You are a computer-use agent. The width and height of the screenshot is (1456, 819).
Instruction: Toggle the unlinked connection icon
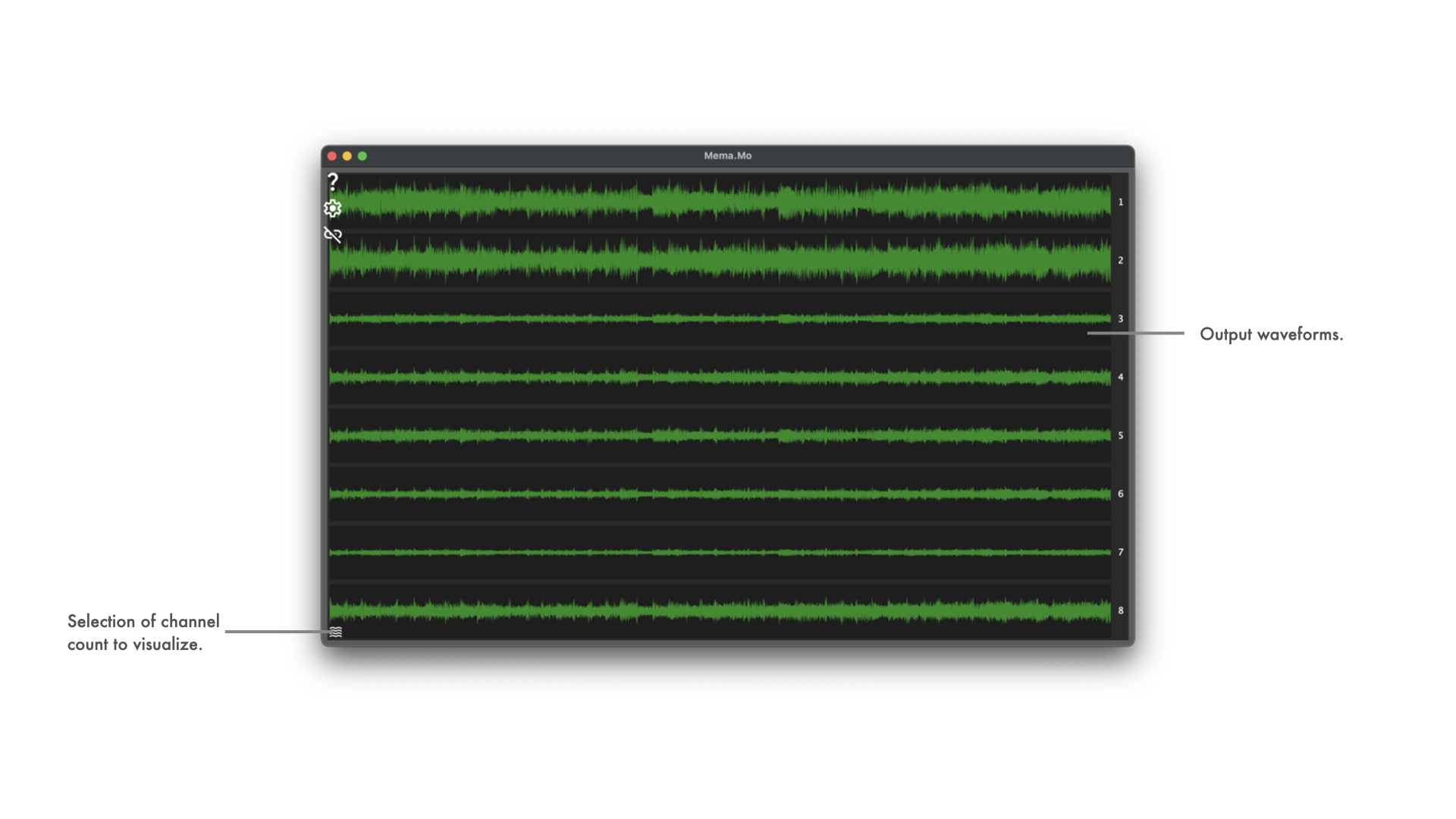(333, 234)
